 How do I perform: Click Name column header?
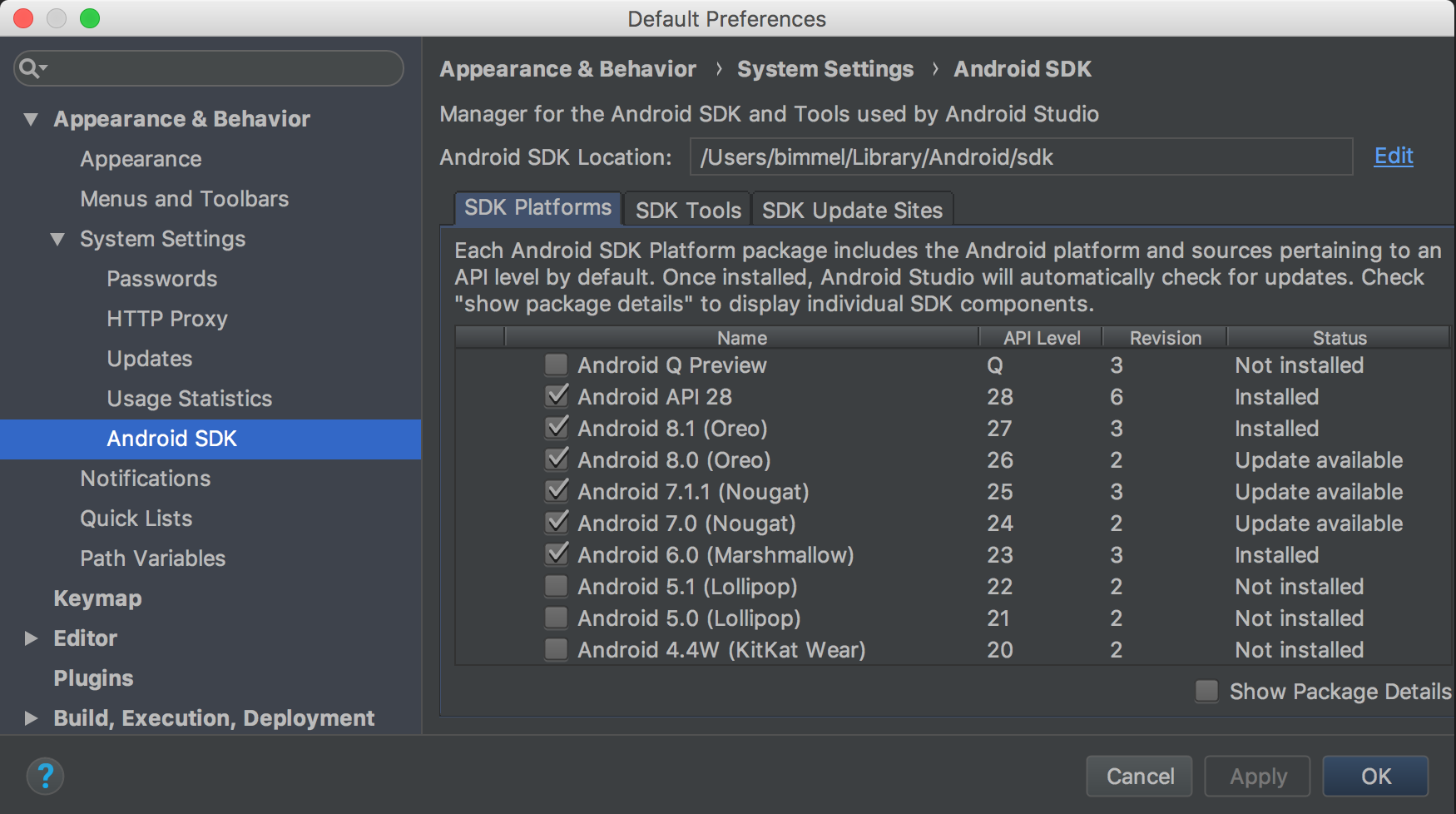741,337
